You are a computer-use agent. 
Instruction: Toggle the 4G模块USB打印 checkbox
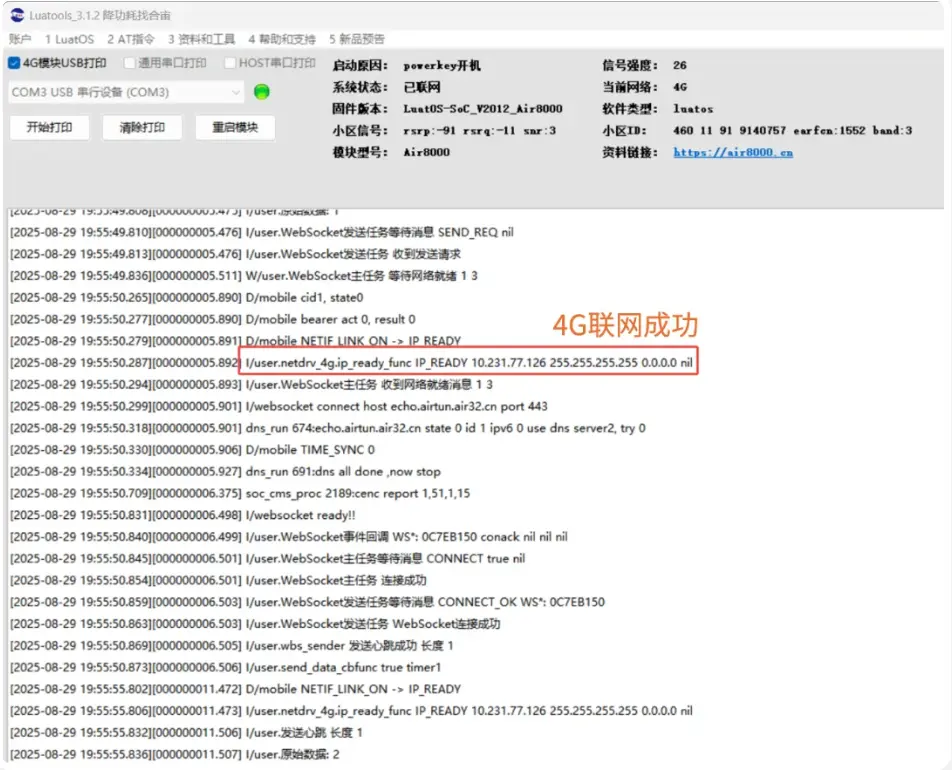(x=13, y=63)
